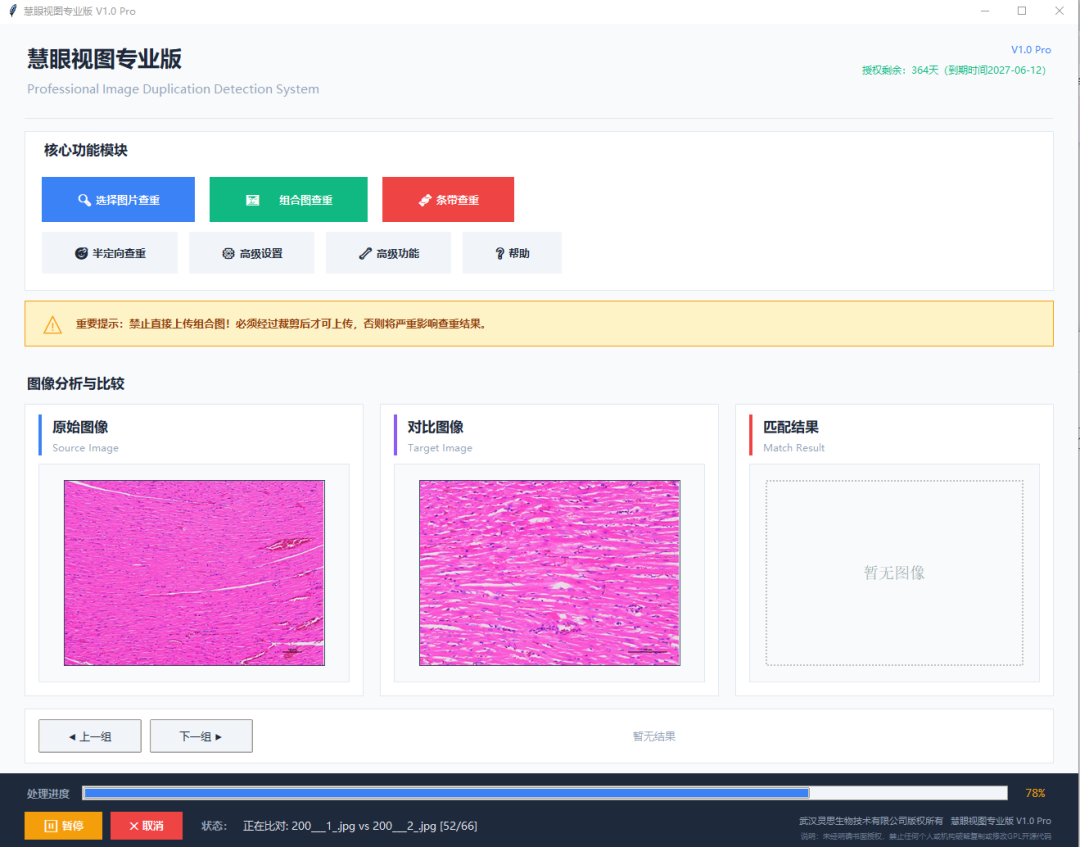The image size is (1080, 847).
Task: Select the 原始图像 source tissue thumbnail
Action: (x=194, y=573)
